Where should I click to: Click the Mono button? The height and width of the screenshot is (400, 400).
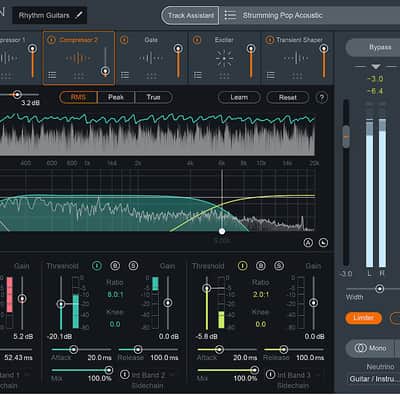[x=370, y=348]
